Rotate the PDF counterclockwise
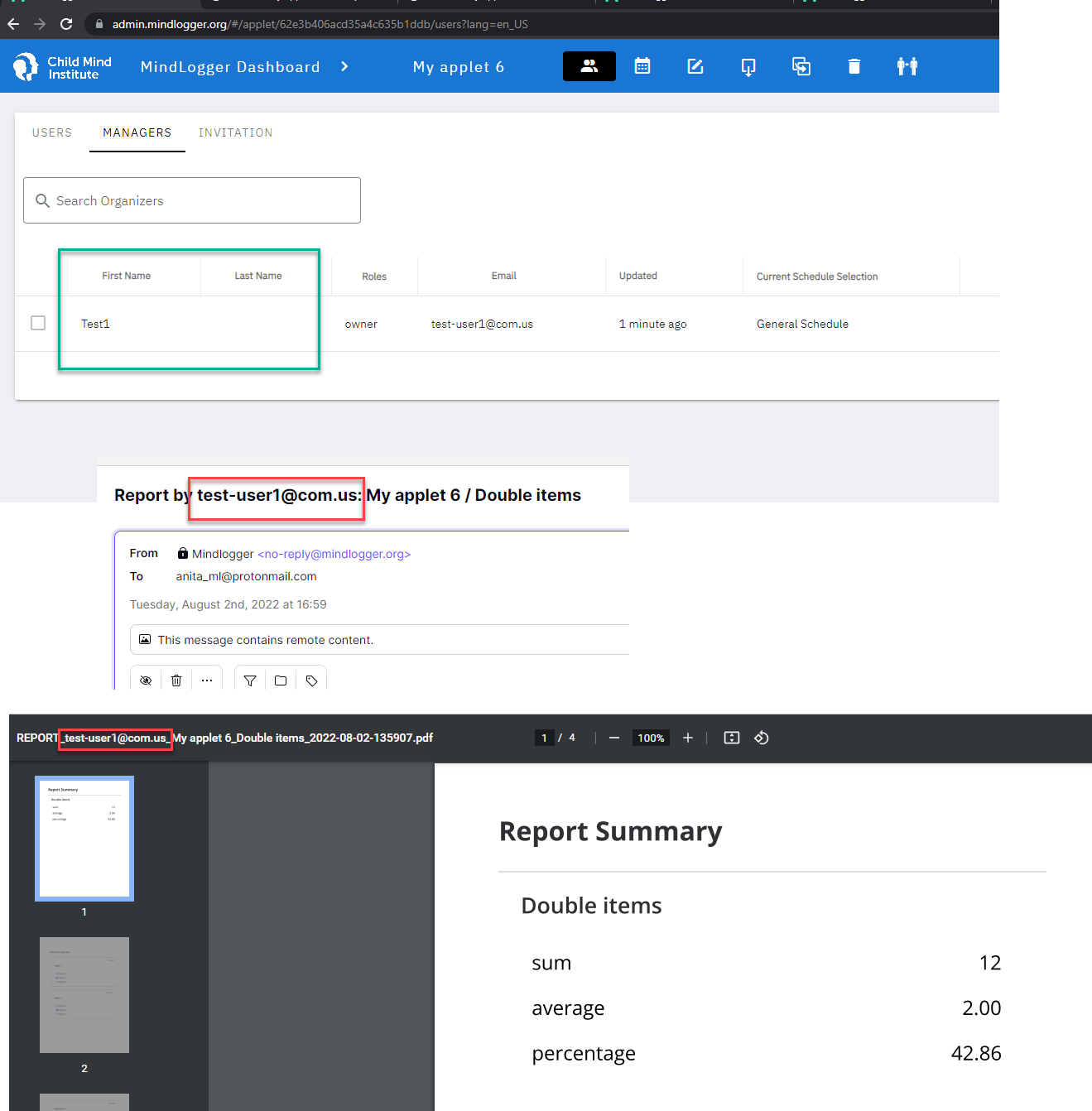 click(x=762, y=738)
